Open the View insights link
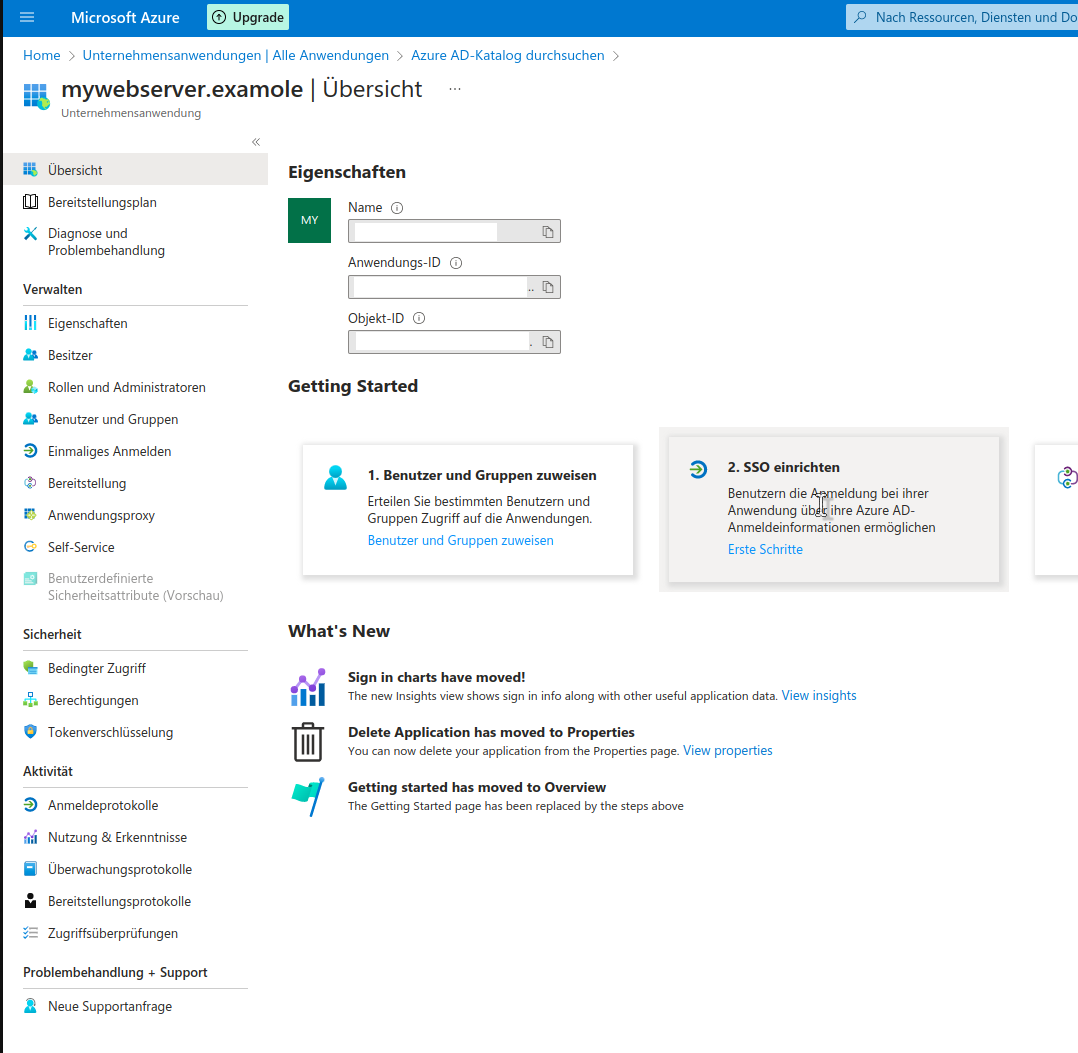The width and height of the screenshot is (1078, 1053). tap(819, 696)
